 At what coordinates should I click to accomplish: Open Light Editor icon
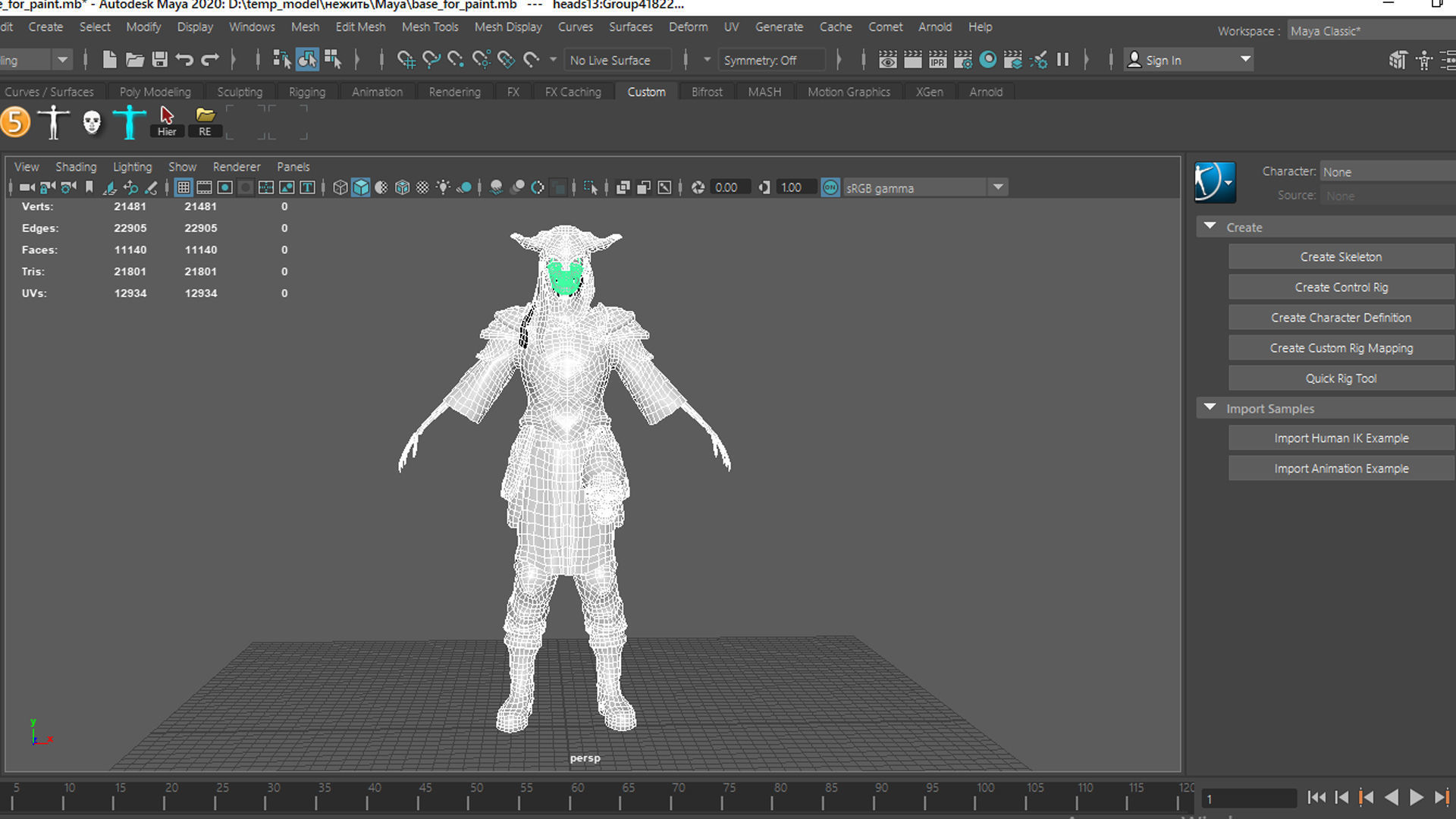click(x=1038, y=60)
